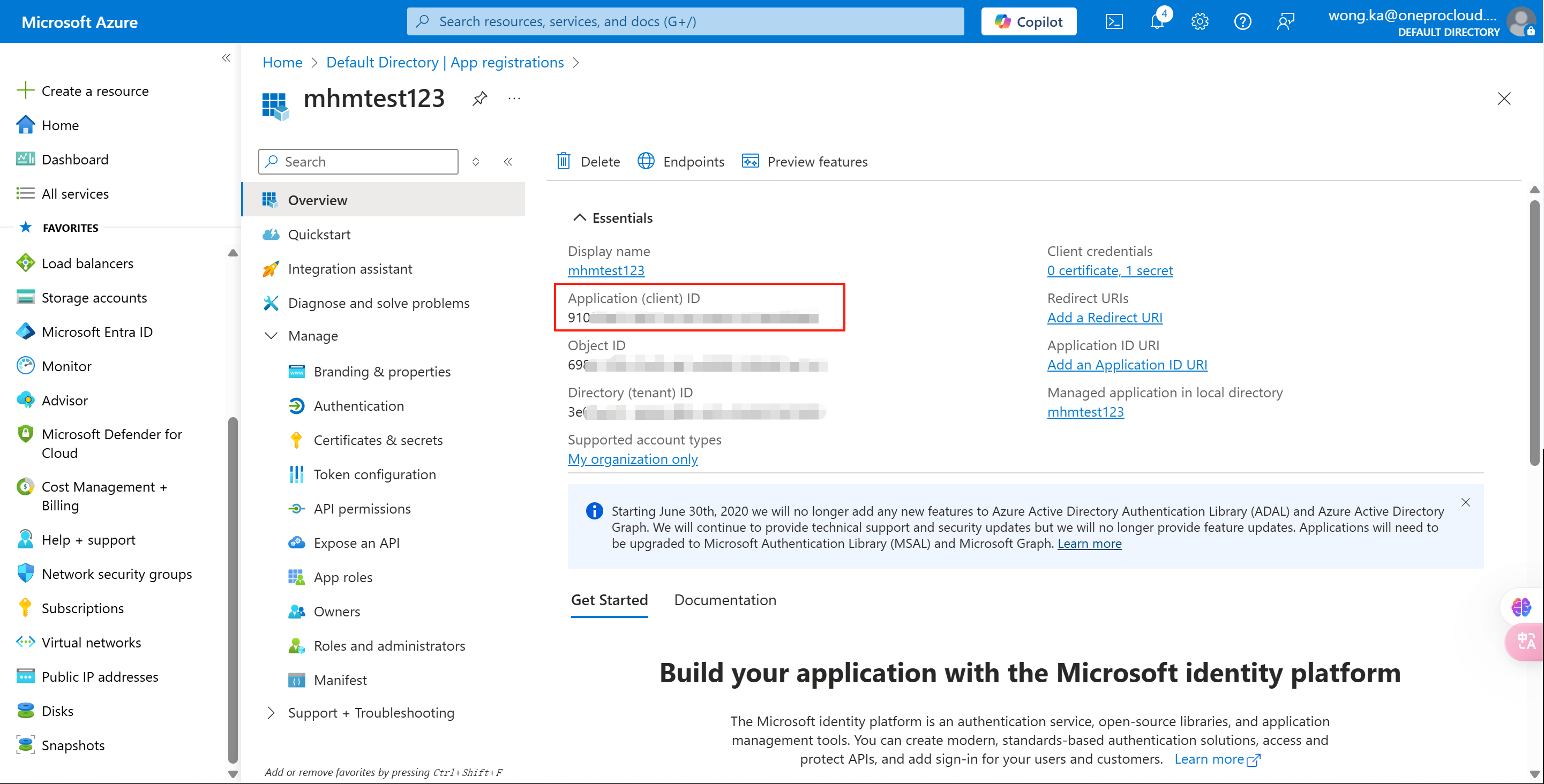This screenshot has height=784, width=1544.
Task: Open Subscriptions favorite
Action: (x=70, y=608)
